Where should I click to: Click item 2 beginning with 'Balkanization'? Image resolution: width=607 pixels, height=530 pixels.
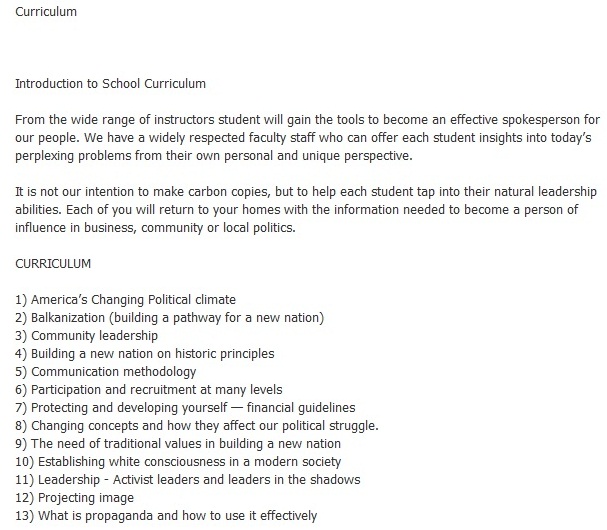(x=170, y=318)
